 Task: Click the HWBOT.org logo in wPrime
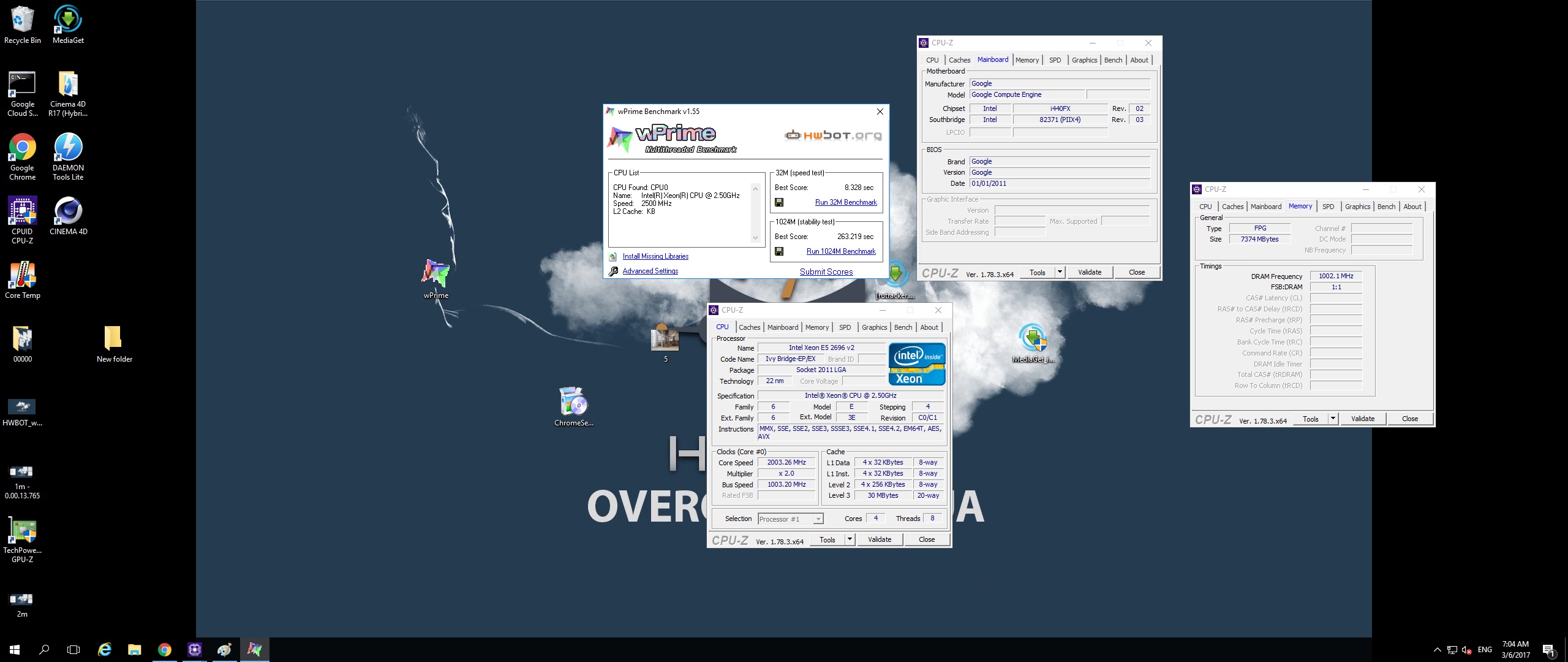tap(833, 135)
